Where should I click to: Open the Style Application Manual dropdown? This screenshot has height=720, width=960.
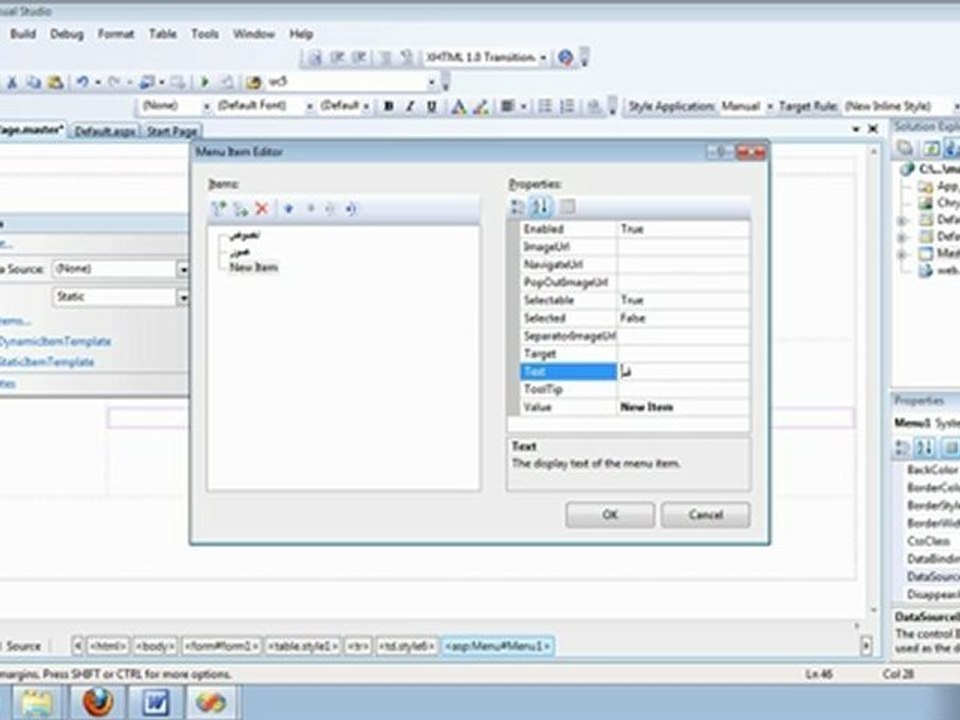coord(770,107)
